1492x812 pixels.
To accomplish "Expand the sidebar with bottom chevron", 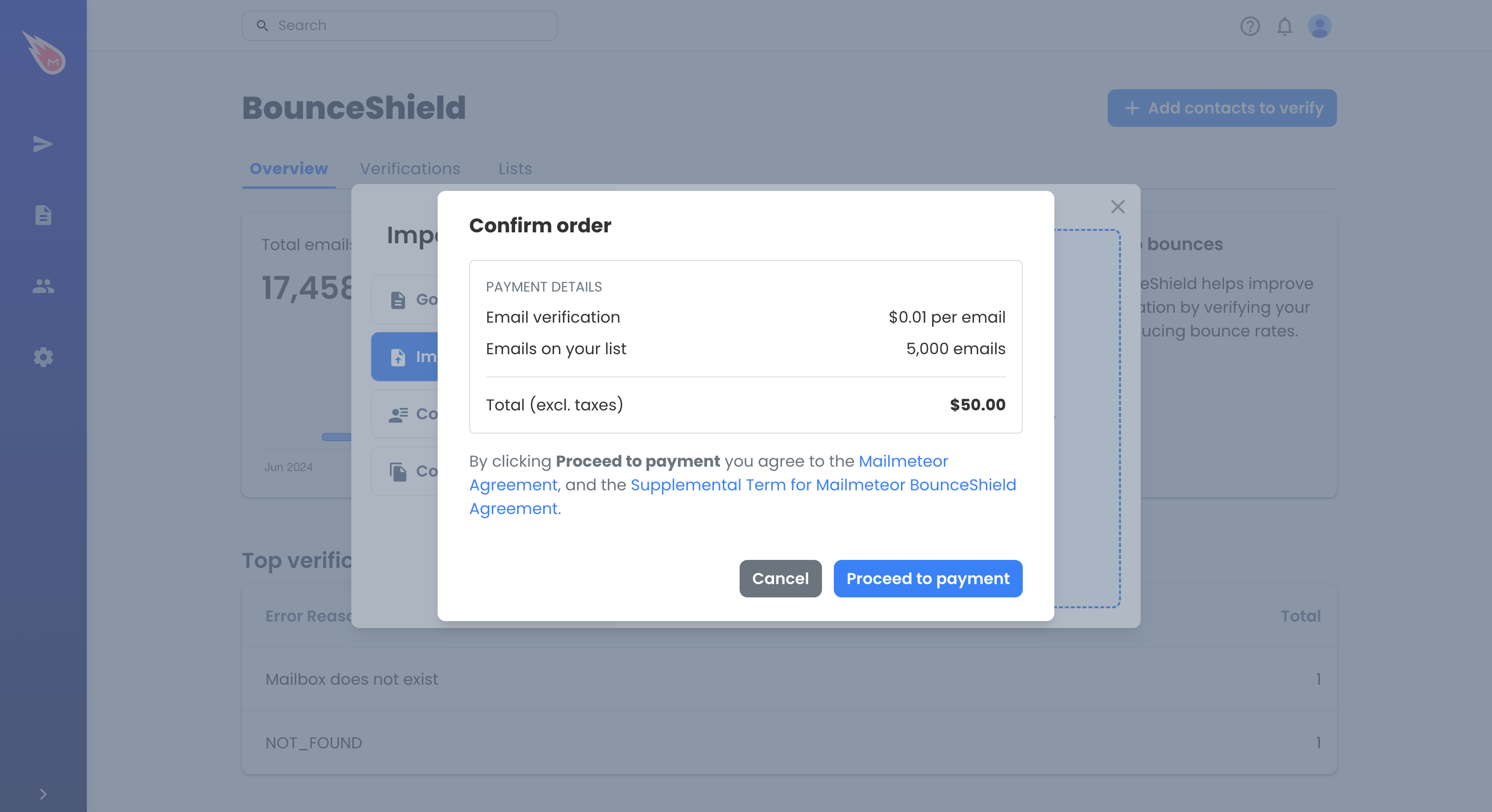I will point(43,794).
